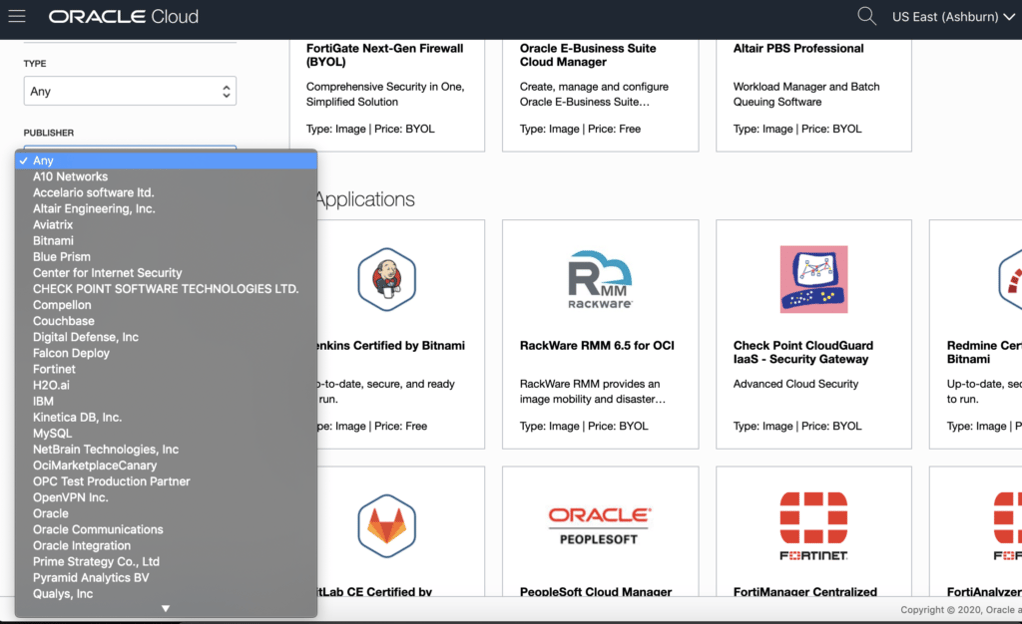This screenshot has width=1022, height=624.
Task: Click the search magnifier icon
Action: point(866,16)
